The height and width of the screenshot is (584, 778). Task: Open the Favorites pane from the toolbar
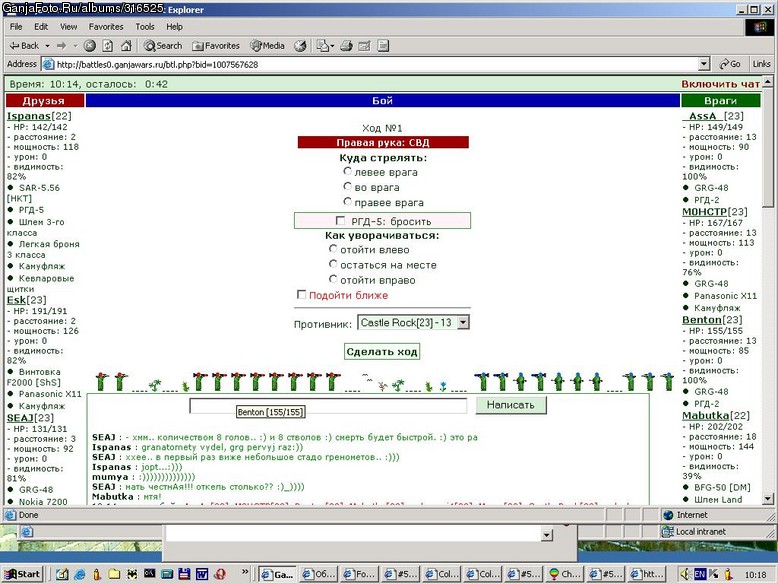tap(216, 46)
